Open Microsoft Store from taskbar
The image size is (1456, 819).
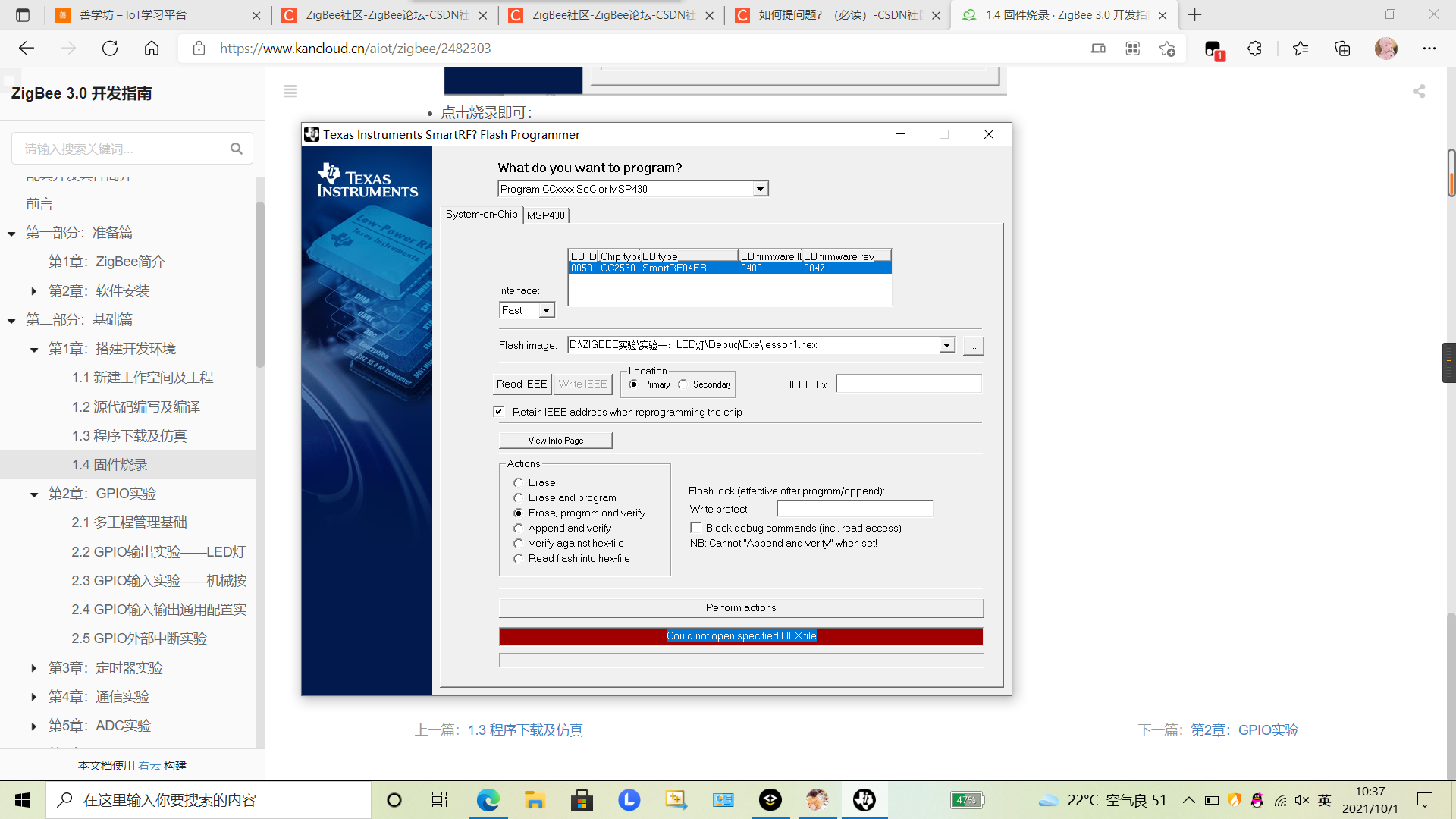(x=582, y=800)
